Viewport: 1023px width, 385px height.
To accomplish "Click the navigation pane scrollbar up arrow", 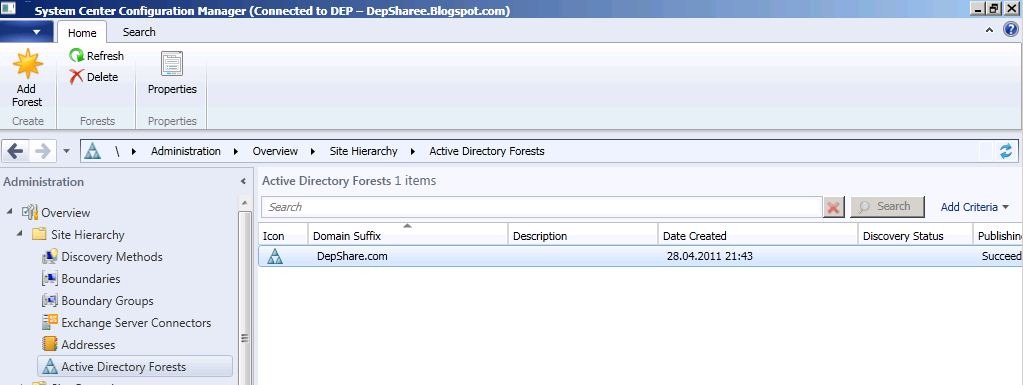I will pyautogui.click(x=245, y=202).
